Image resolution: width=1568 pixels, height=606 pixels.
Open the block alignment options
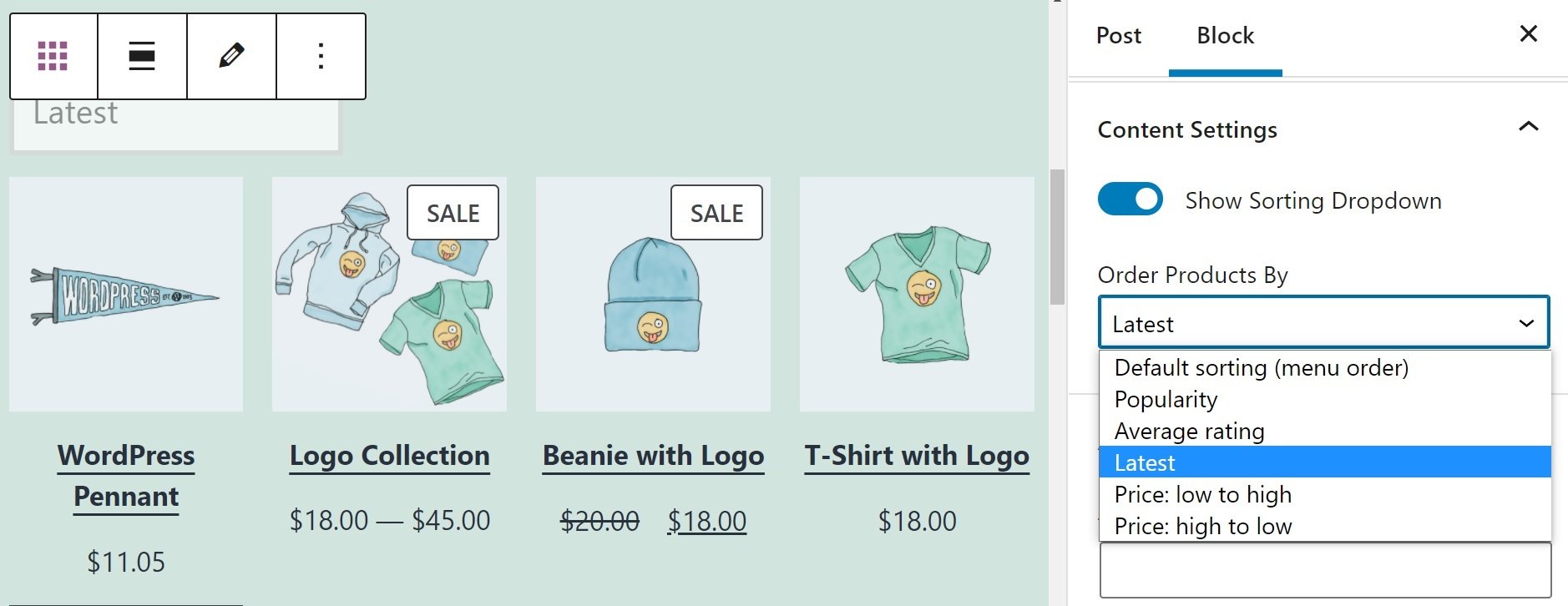tap(142, 56)
